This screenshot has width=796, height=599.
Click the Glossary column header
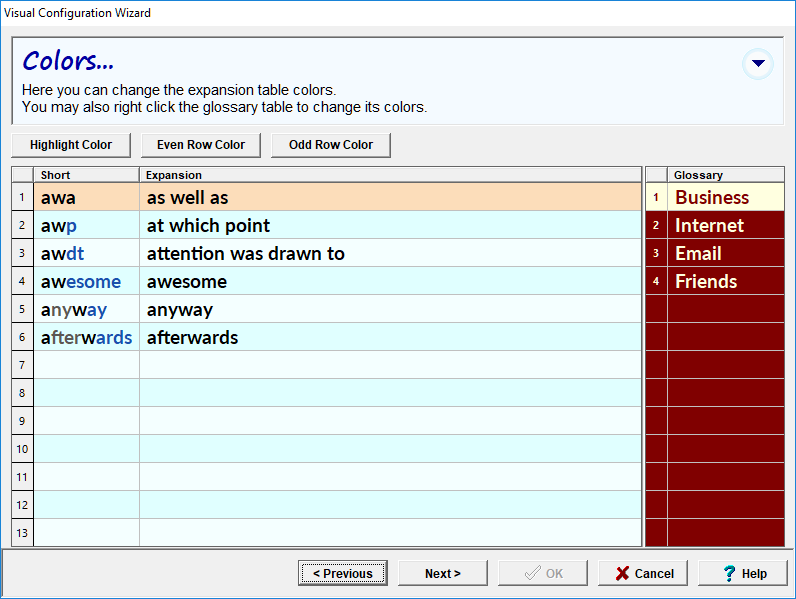tap(725, 175)
